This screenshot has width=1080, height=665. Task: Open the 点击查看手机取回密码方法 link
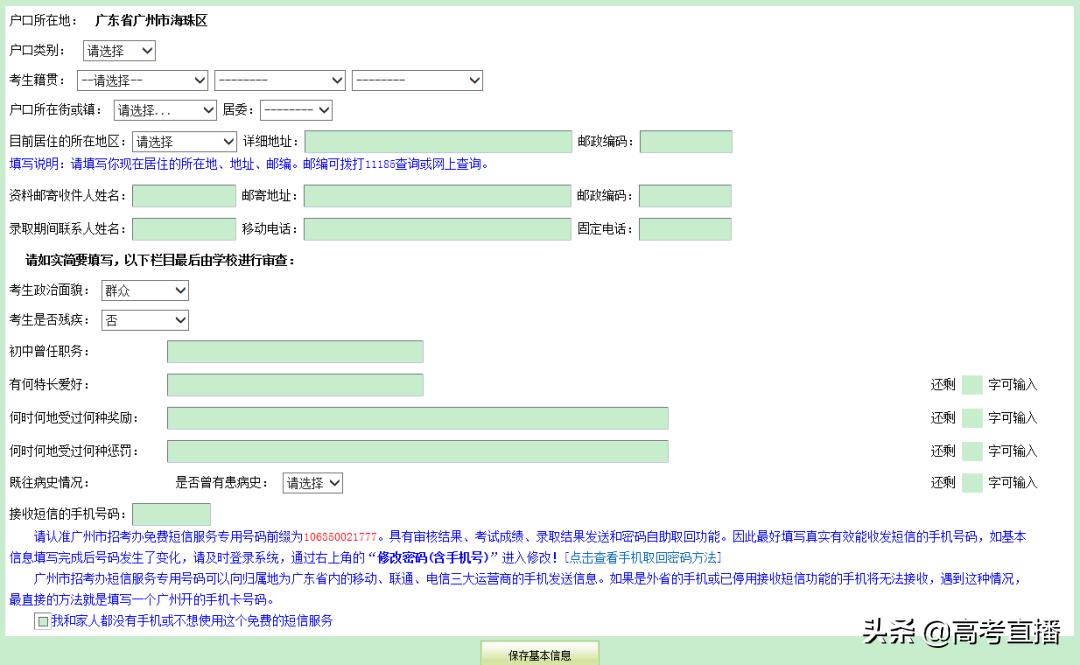click(643, 556)
